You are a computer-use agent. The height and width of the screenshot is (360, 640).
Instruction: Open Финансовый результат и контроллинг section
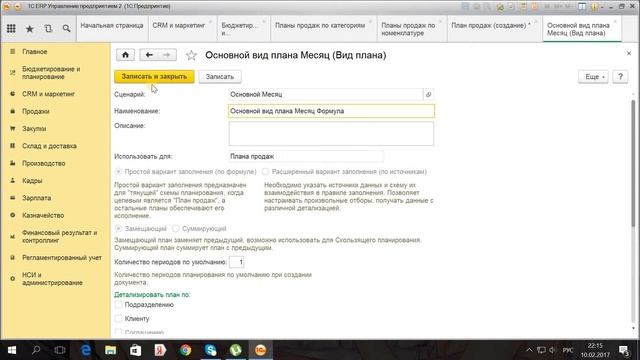tap(59, 236)
